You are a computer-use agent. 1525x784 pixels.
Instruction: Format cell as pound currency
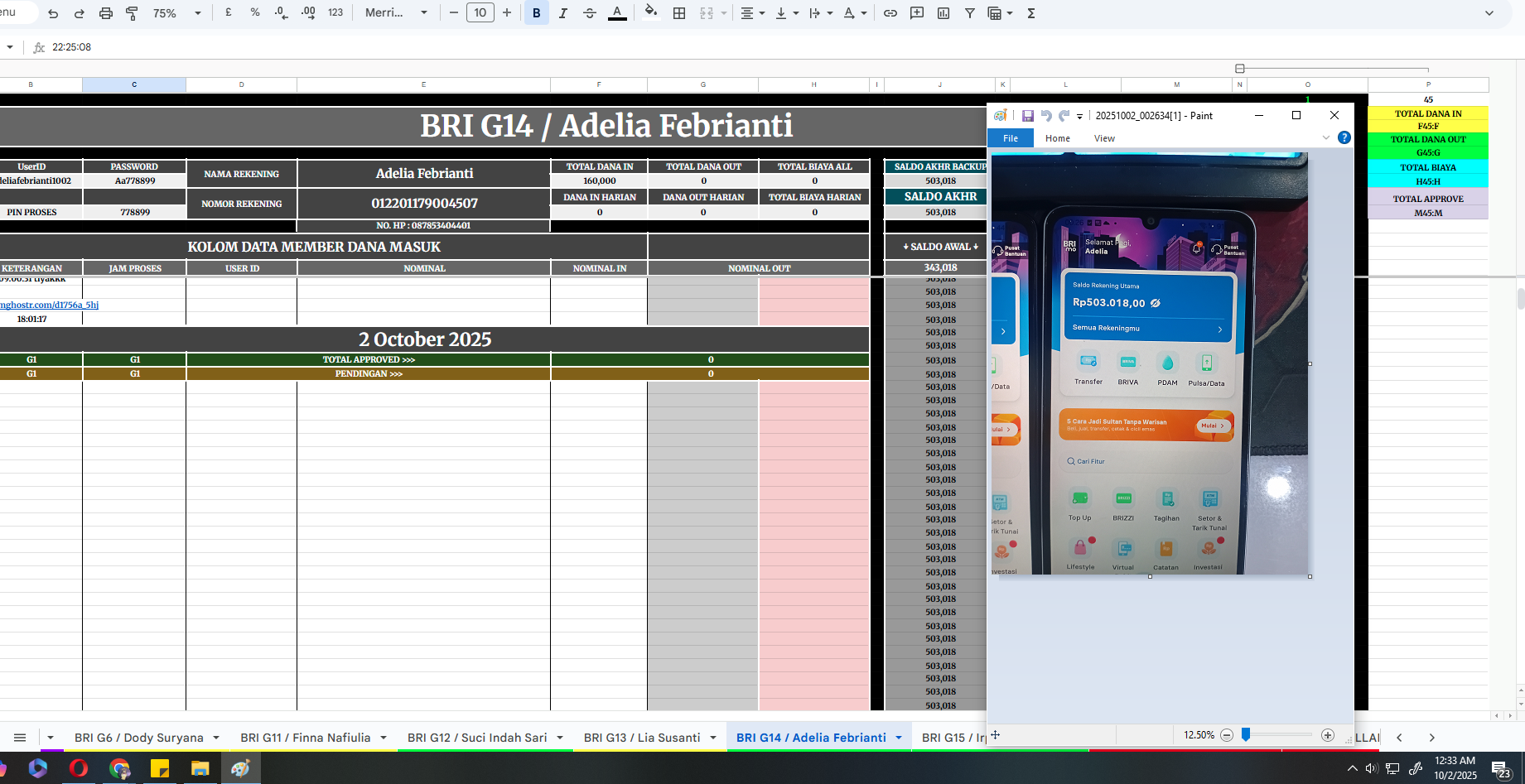[x=228, y=13]
